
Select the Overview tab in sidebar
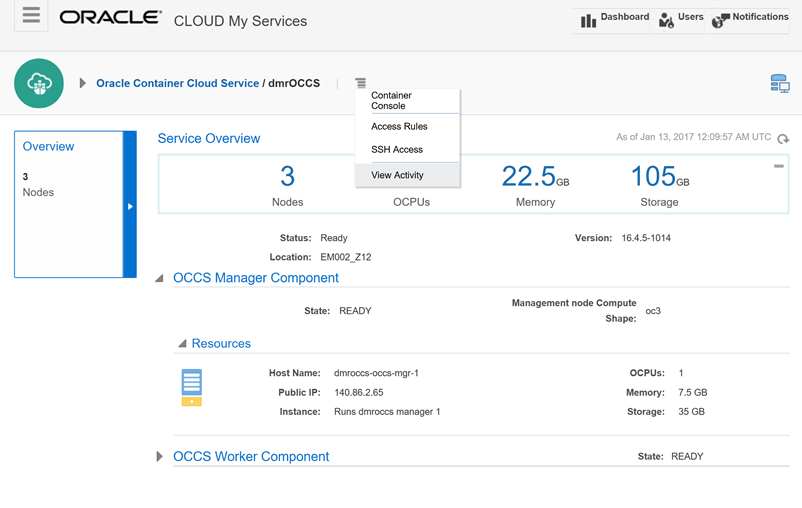48,147
